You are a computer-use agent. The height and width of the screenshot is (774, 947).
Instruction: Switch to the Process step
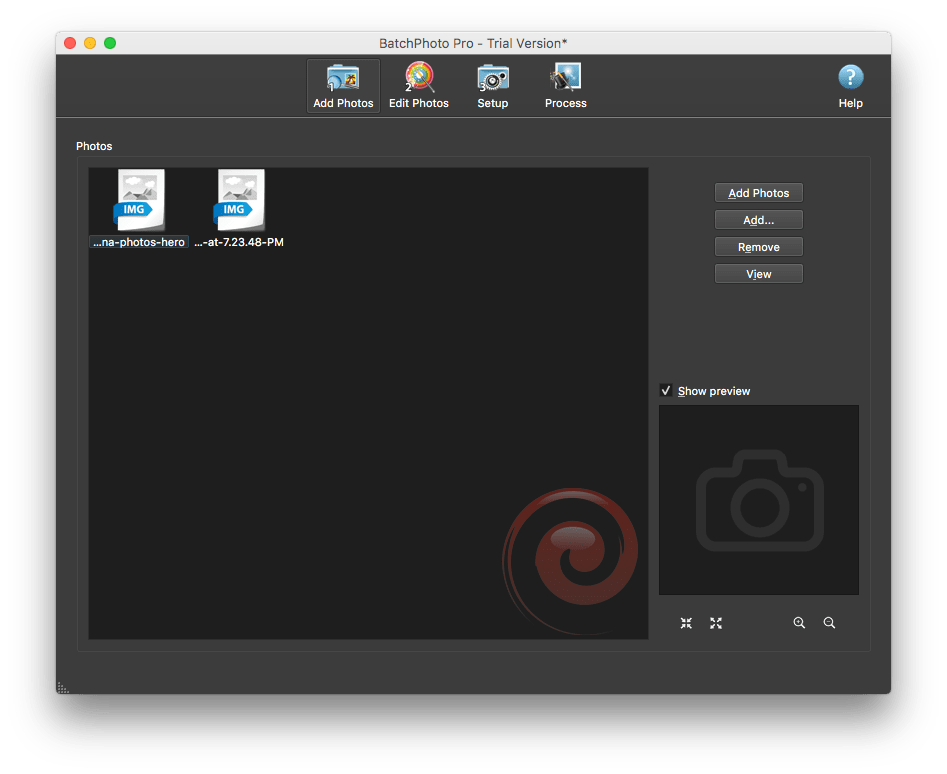point(565,86)
